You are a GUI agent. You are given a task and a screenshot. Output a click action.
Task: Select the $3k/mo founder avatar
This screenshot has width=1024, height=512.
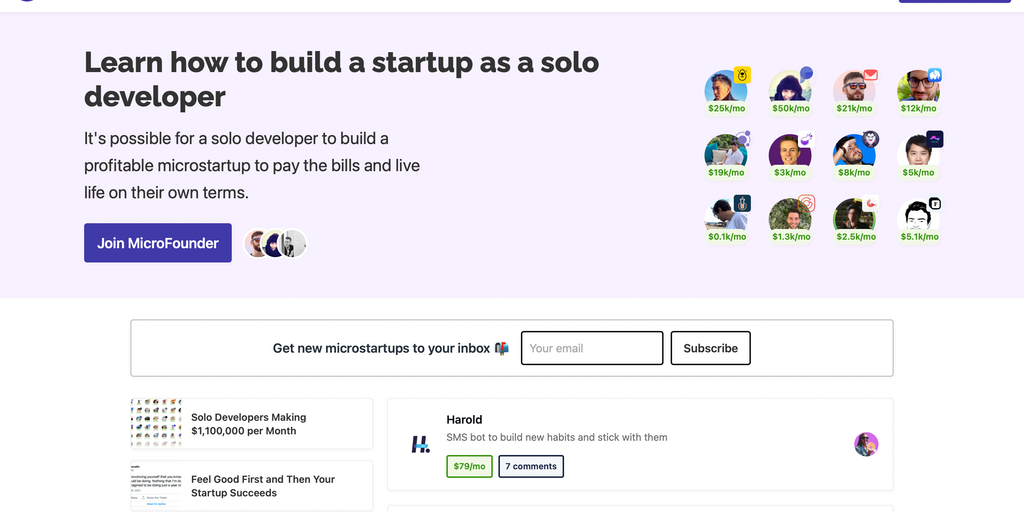[x=789, y=151]
